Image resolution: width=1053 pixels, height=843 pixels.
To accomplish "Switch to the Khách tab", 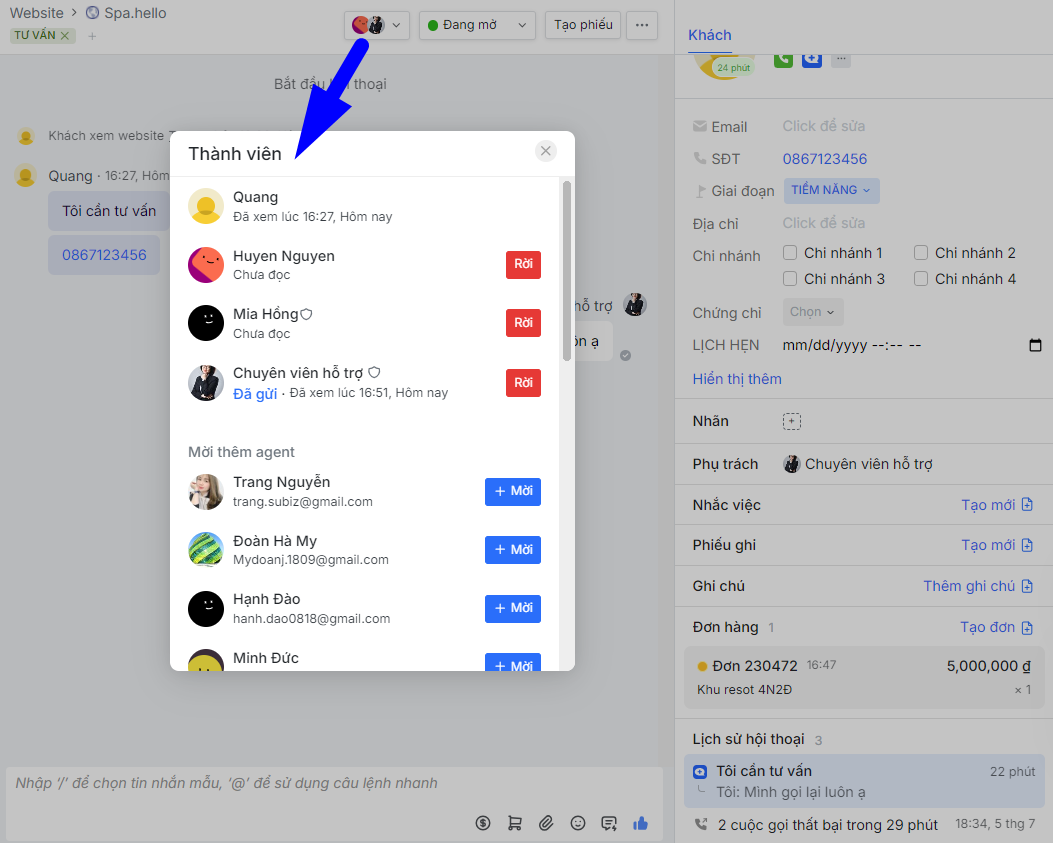I will (x=710, y=35).
